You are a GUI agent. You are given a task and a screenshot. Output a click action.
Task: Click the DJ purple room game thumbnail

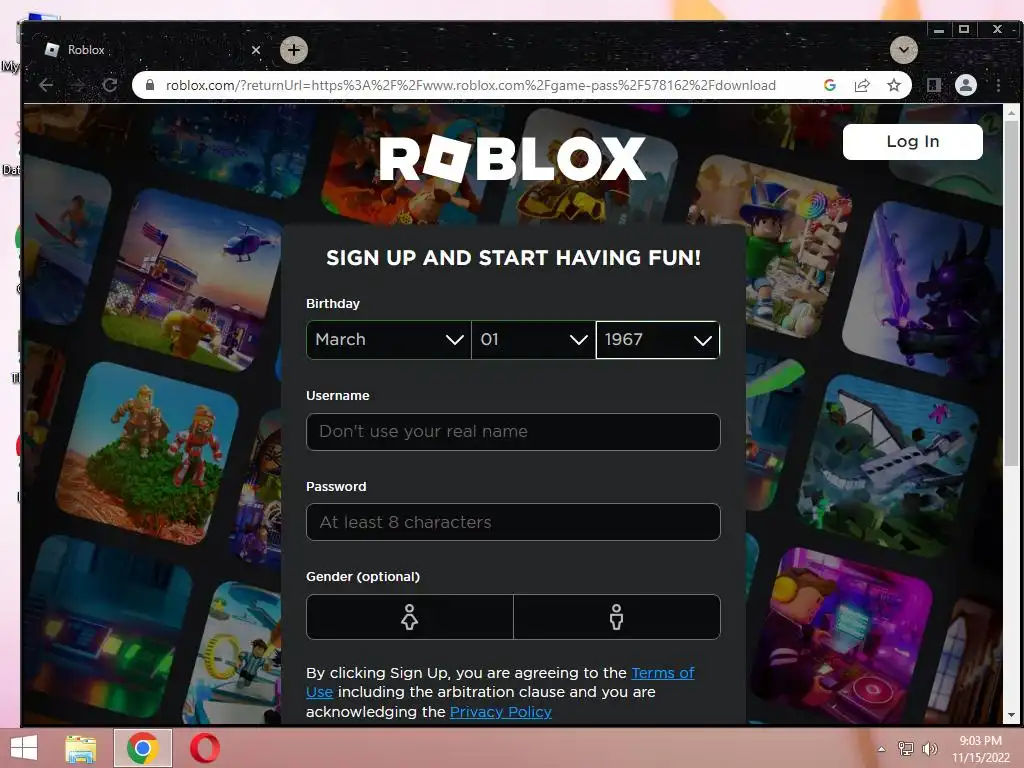click(842, 637)
